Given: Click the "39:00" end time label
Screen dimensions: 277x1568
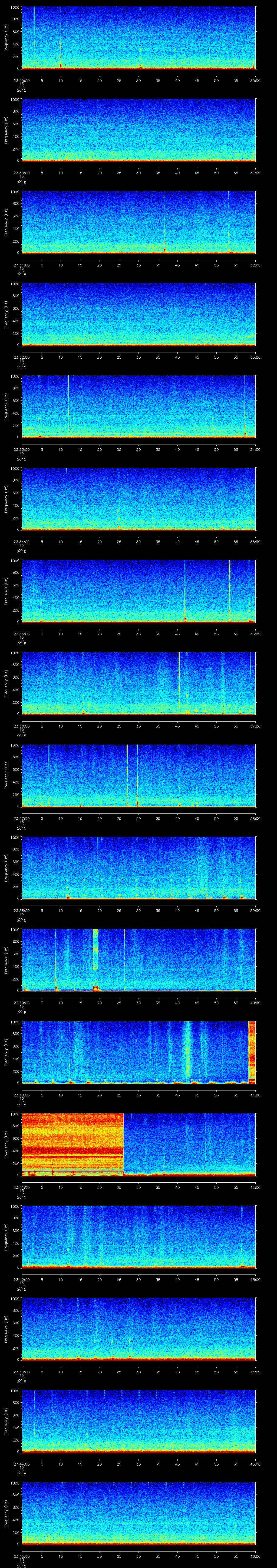Looking at the screenshot, I should coord(256,910).
